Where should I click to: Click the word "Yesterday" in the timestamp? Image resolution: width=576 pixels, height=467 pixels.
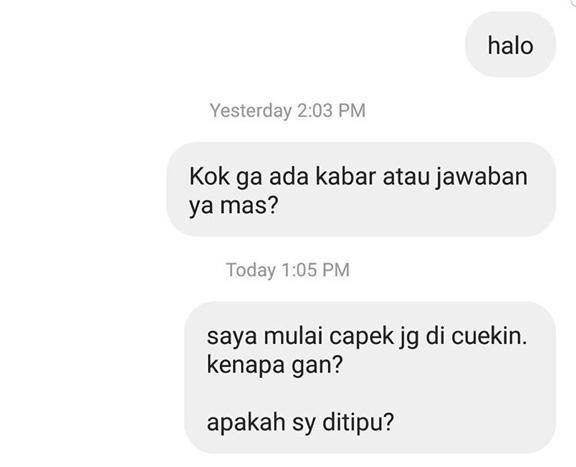(251, 111)
